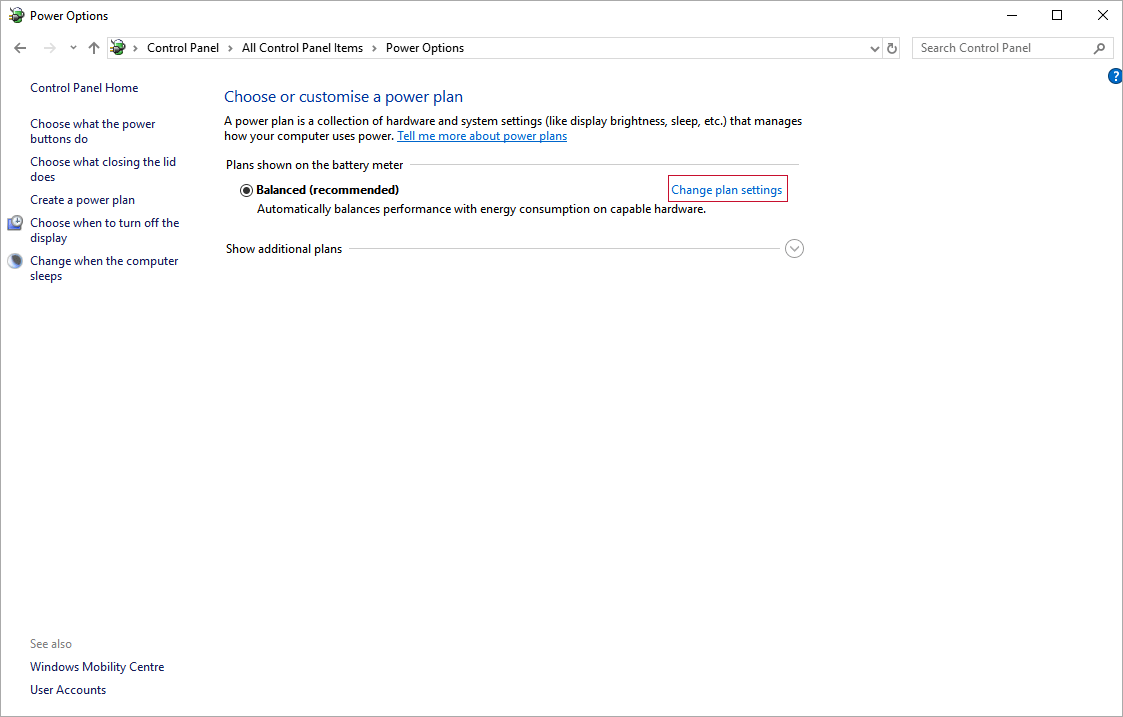This screenshot has width=1123, height=717.
Task: Select the Balanced (recommended) radio button
Action: tap(246, 190)
